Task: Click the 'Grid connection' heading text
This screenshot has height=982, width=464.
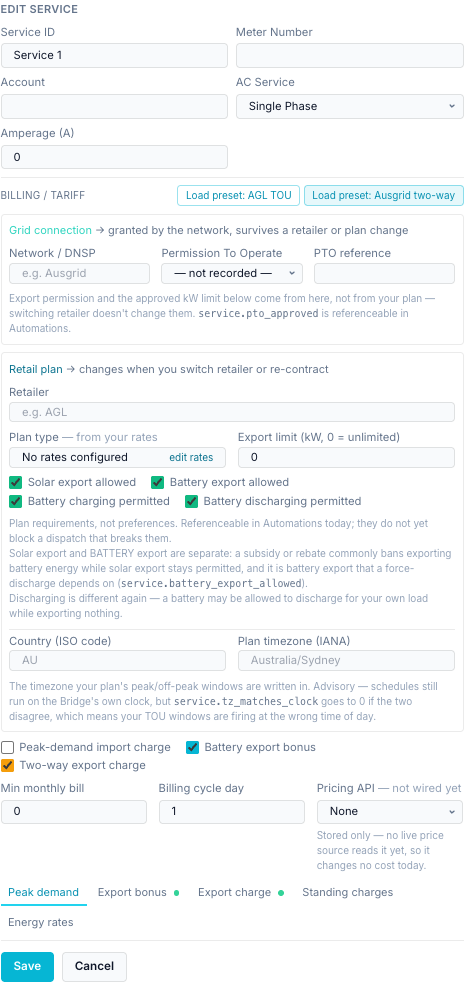Action: pos(50,230)
